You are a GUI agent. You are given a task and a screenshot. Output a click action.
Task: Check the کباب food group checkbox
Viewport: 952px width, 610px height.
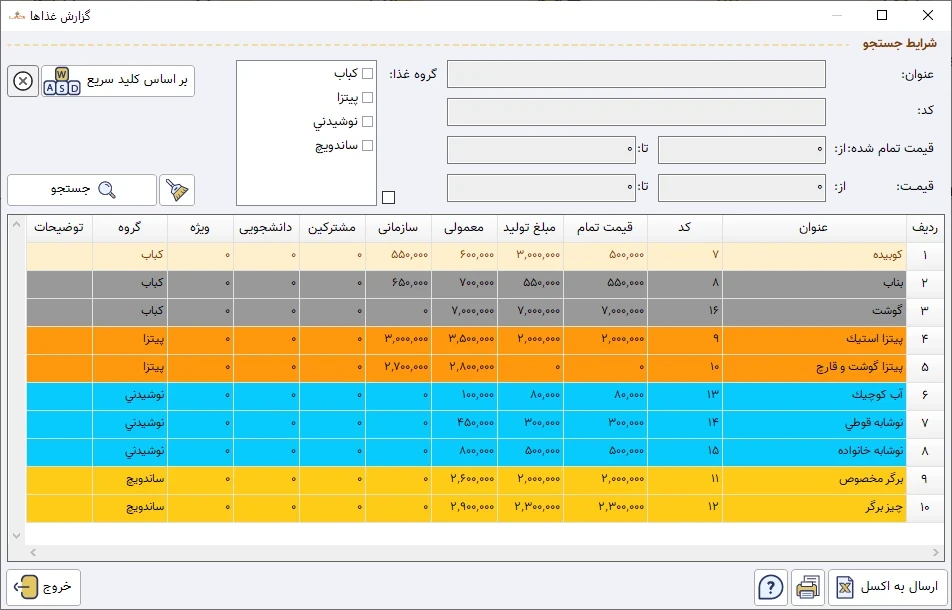[x=367, y=74]
